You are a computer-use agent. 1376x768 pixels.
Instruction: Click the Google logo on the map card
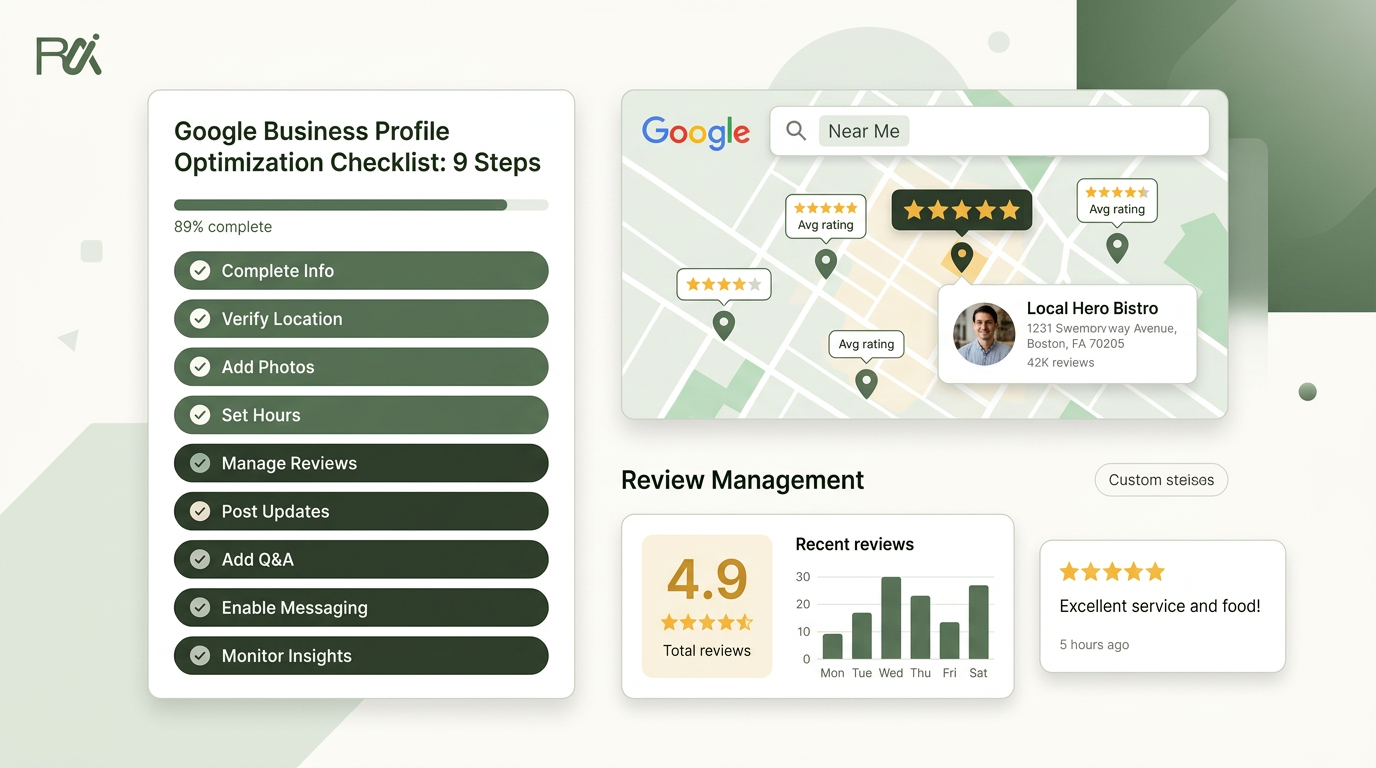(x=696, y=132)
